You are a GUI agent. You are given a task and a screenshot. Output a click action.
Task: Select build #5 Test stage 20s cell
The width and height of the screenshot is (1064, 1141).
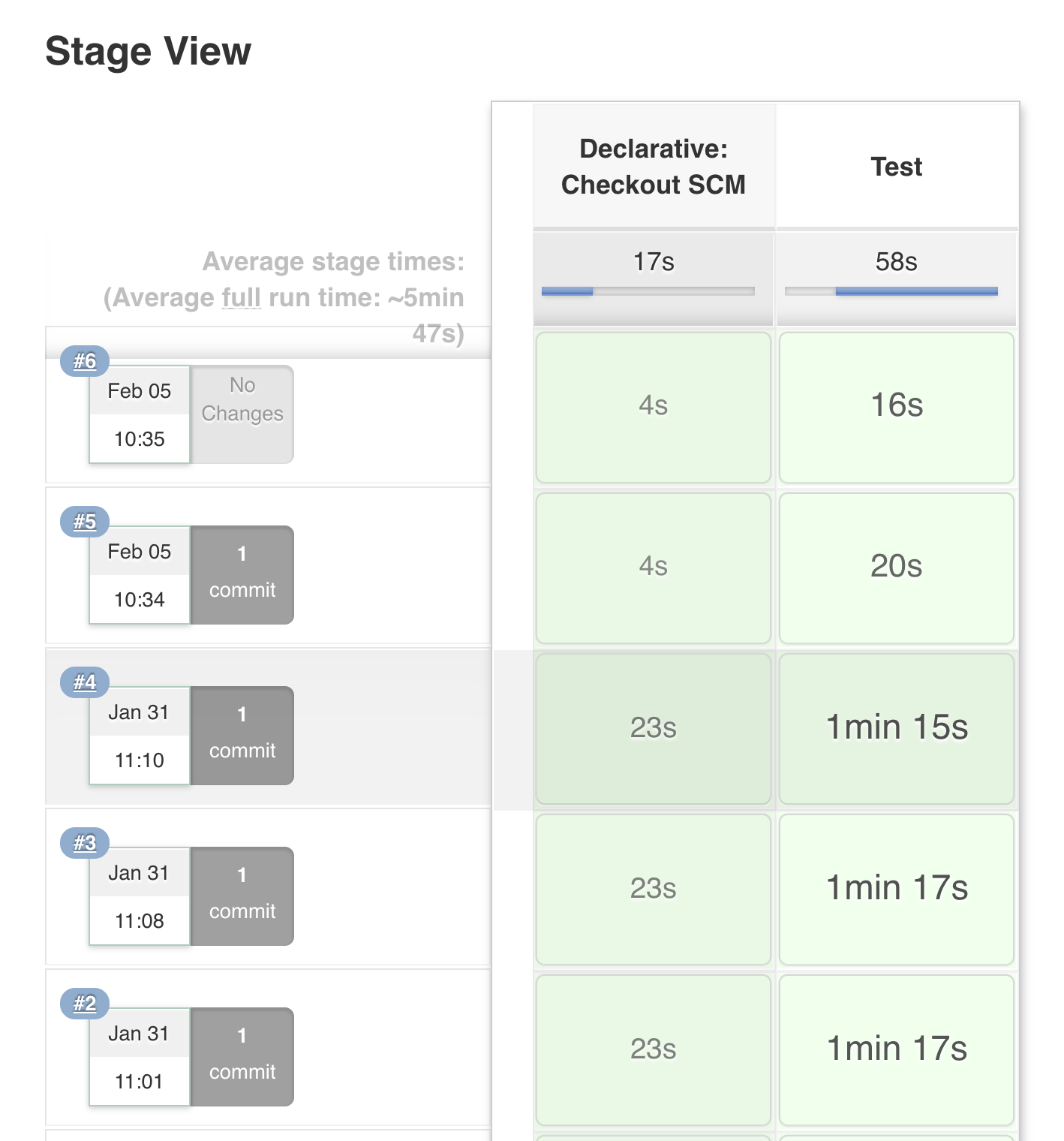pos(897,567)
